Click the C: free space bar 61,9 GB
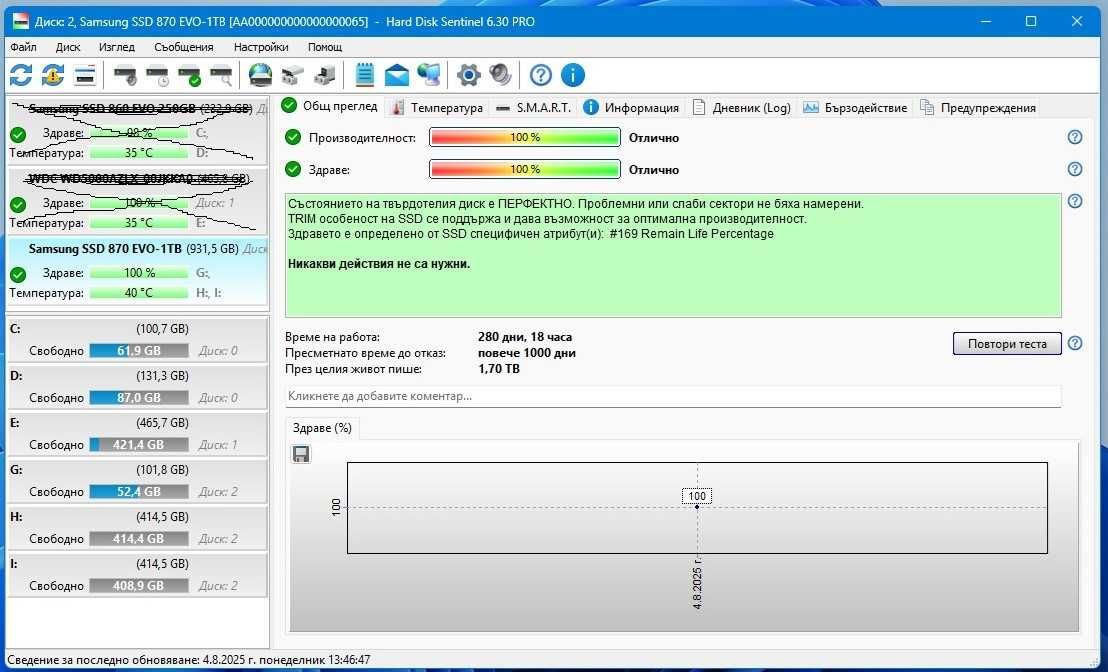The width and height of the screenshot is (1108, 672). pyautogui.click(x=138, y=350)
